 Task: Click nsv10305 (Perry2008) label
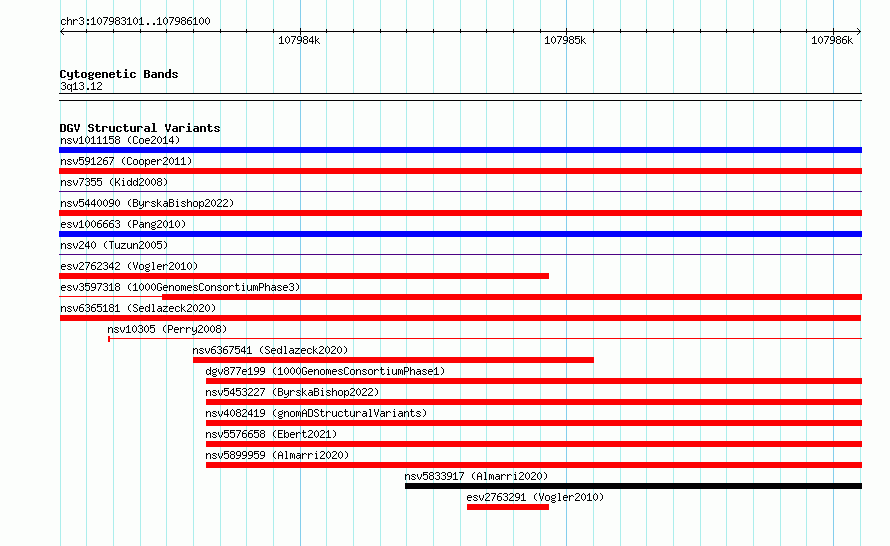coord(167,329)
